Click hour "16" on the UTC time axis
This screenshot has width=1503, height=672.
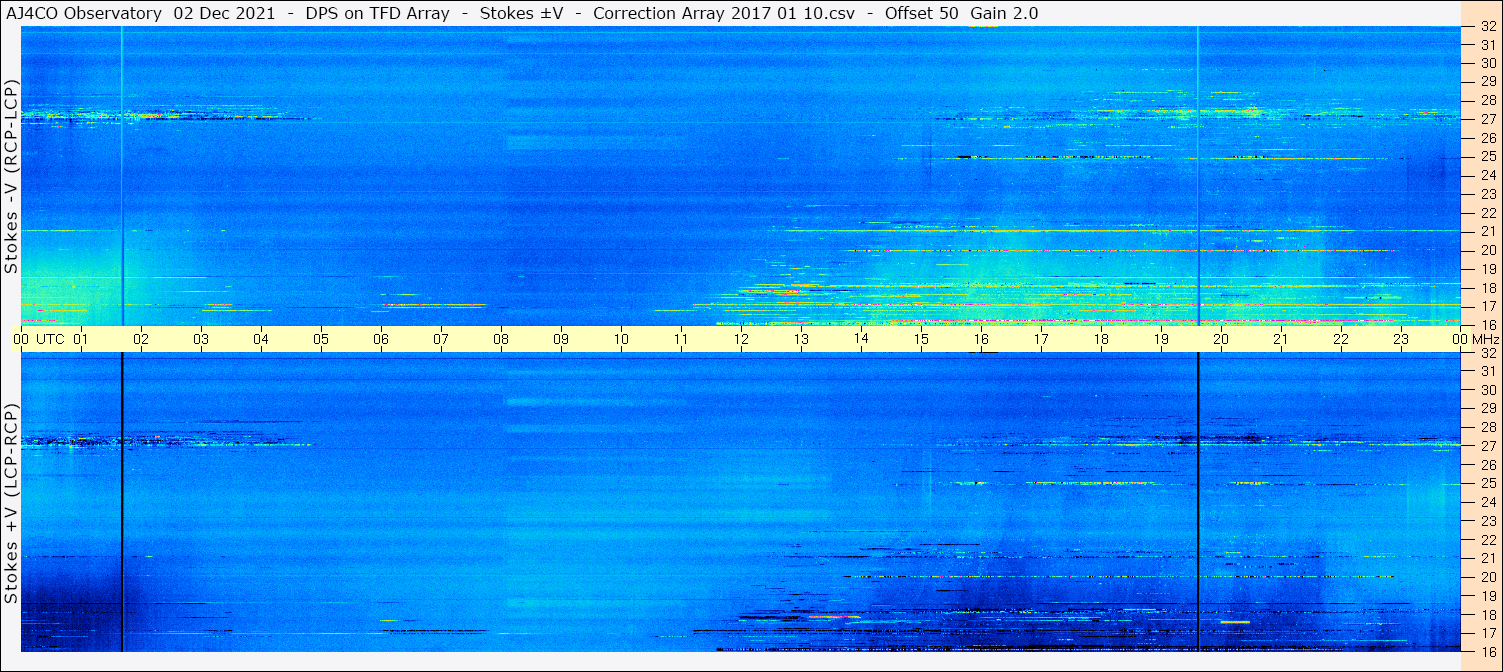(x=981, y=339)
